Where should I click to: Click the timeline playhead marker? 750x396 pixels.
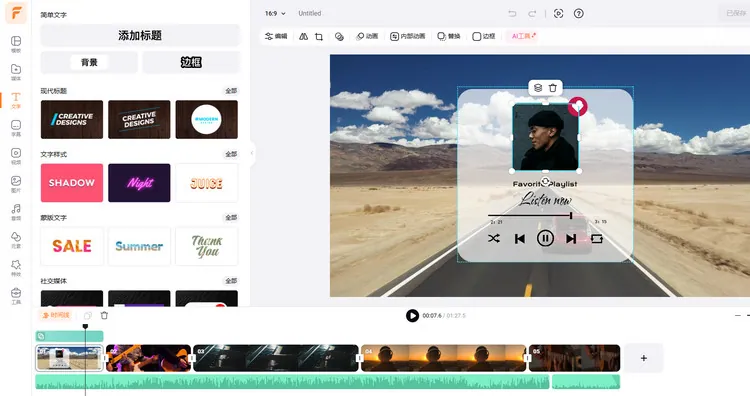coord(86,327)
